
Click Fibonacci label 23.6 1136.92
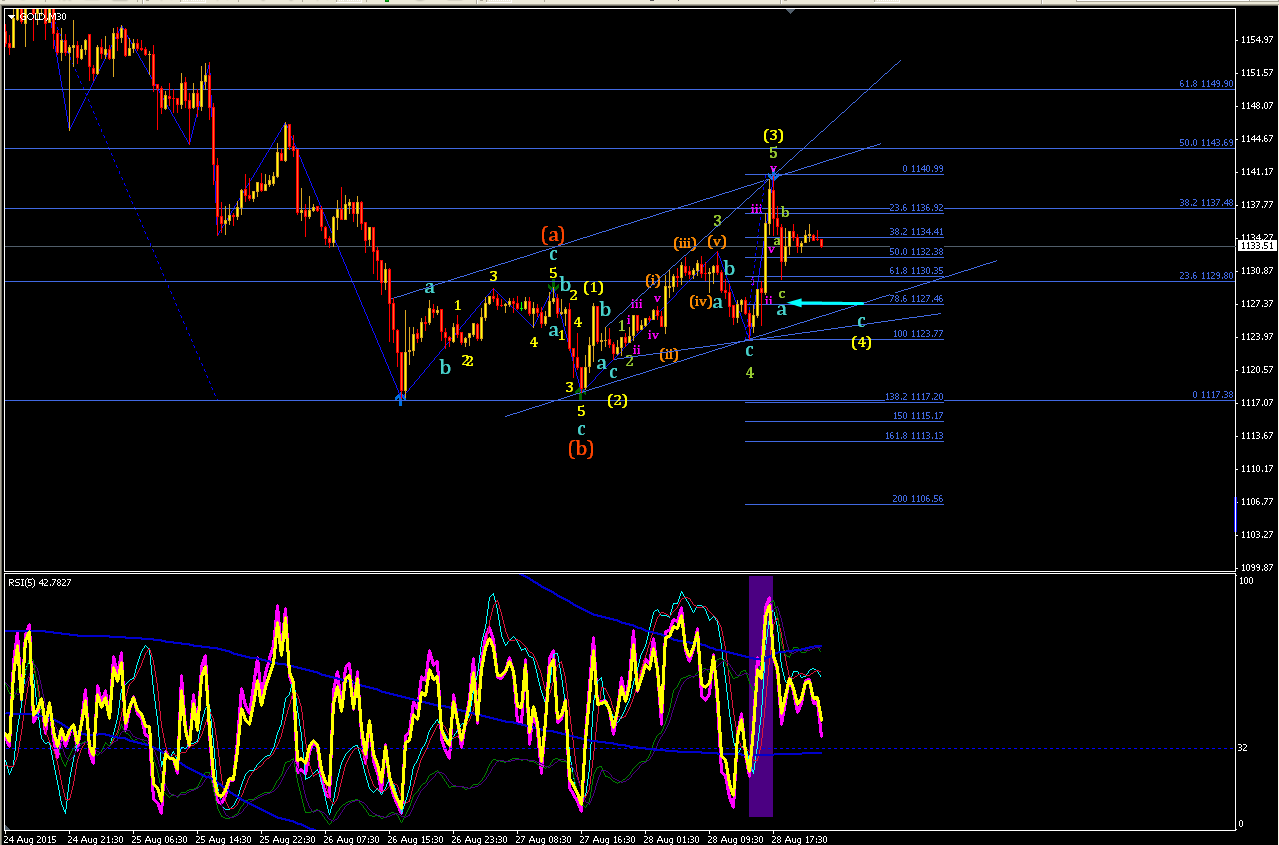pyautogui.click(x=916, y=208)
